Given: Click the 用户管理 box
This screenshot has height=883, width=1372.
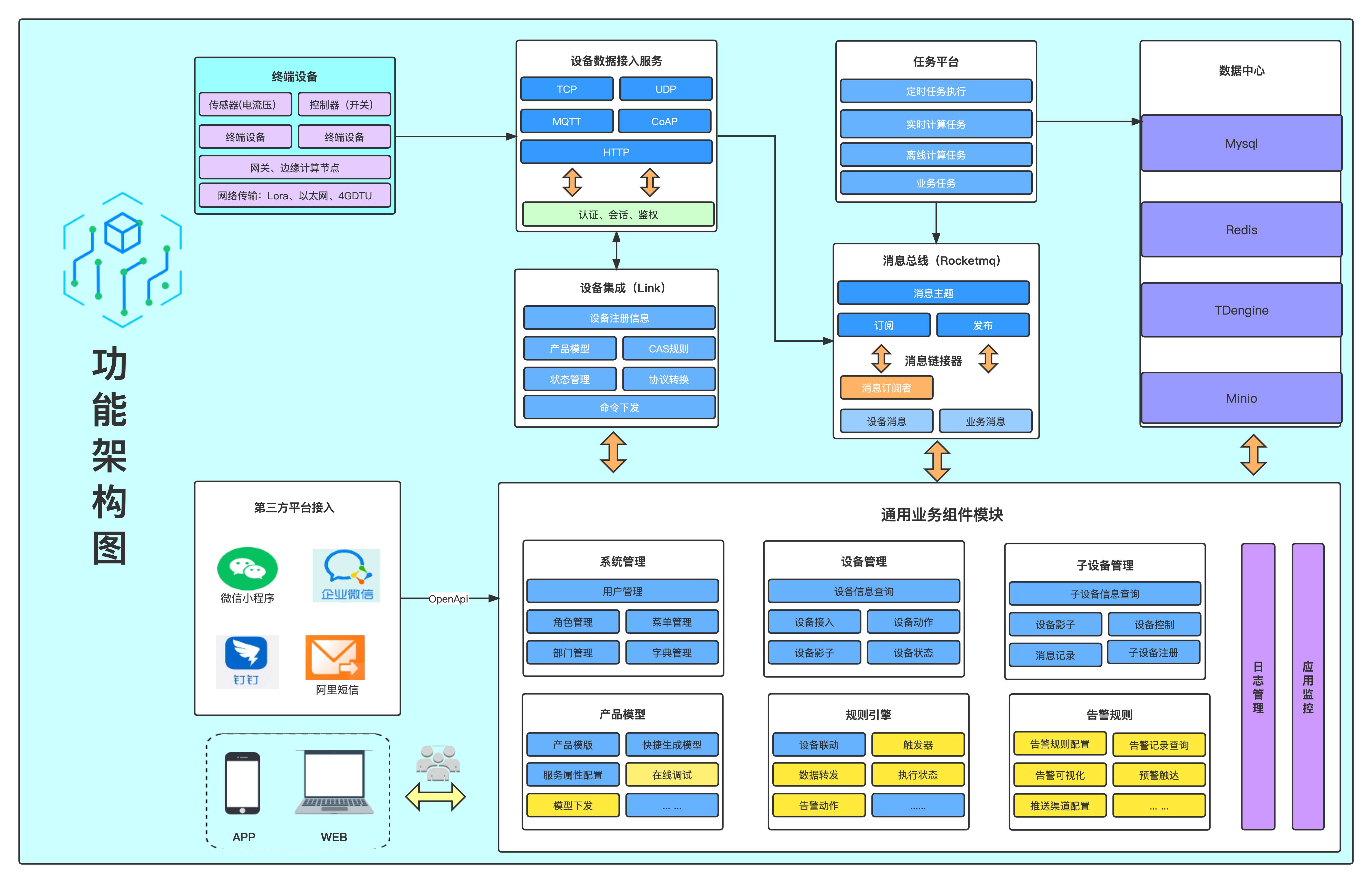Looking at the screenshot, I should (622, 591).
